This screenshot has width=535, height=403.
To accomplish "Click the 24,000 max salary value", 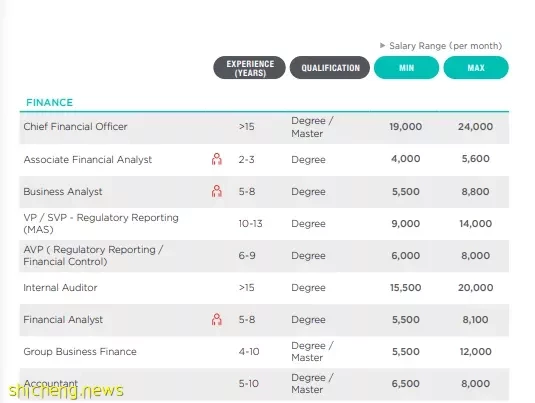I will tap(475, 127).
